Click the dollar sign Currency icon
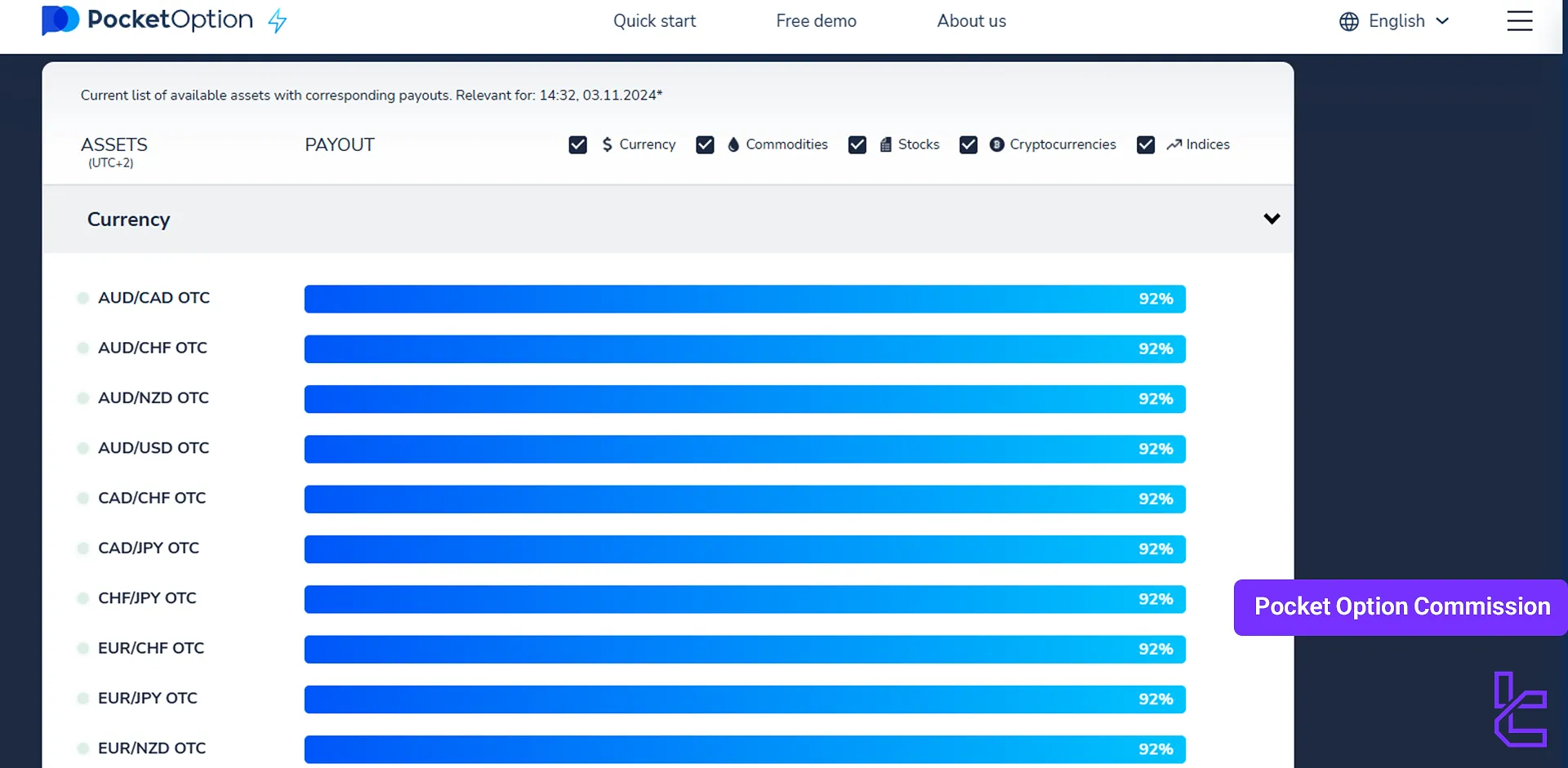1568x768 pixels. point(607,144)
